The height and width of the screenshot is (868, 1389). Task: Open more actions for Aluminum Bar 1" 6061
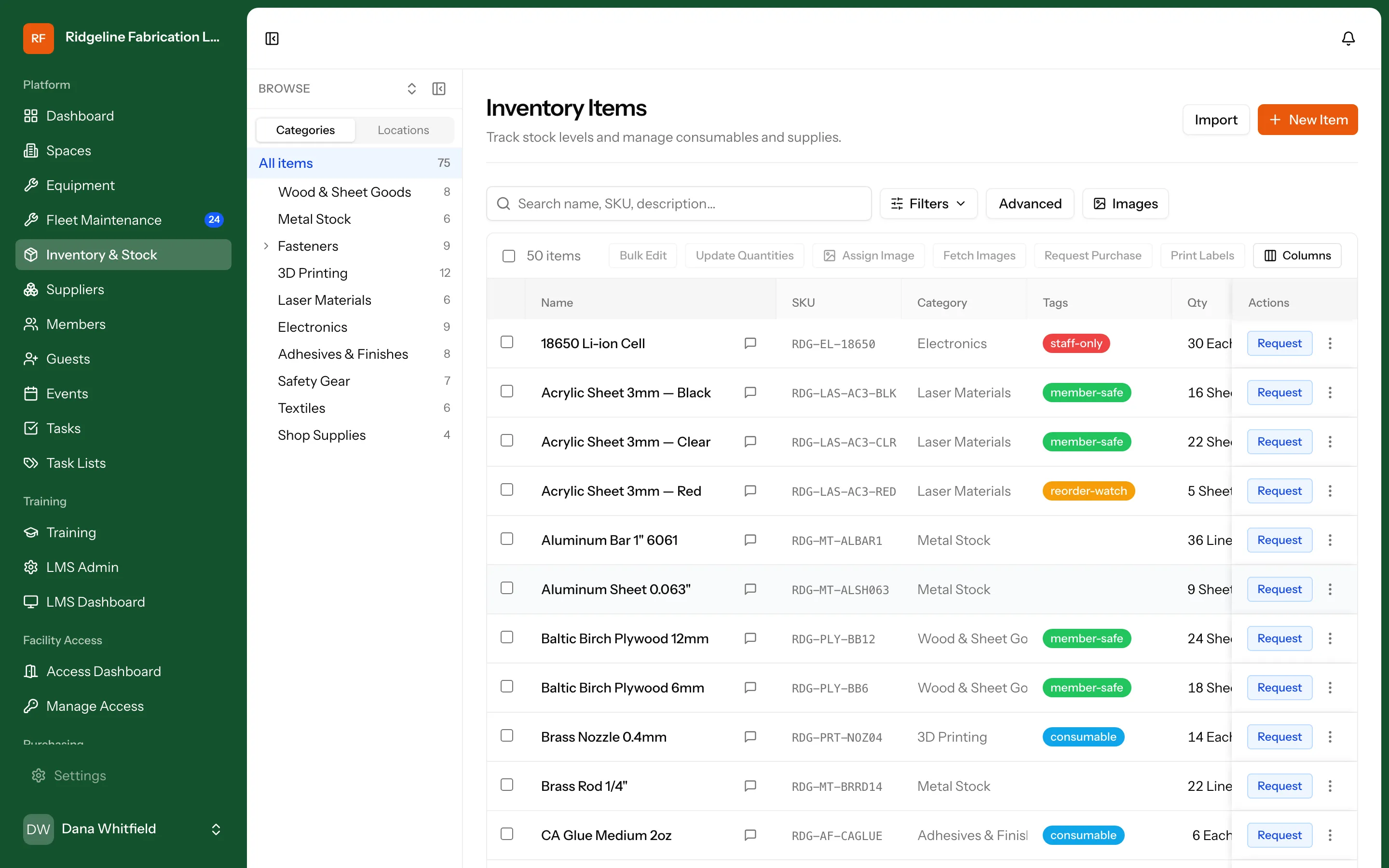click(x=1330, y=540)
